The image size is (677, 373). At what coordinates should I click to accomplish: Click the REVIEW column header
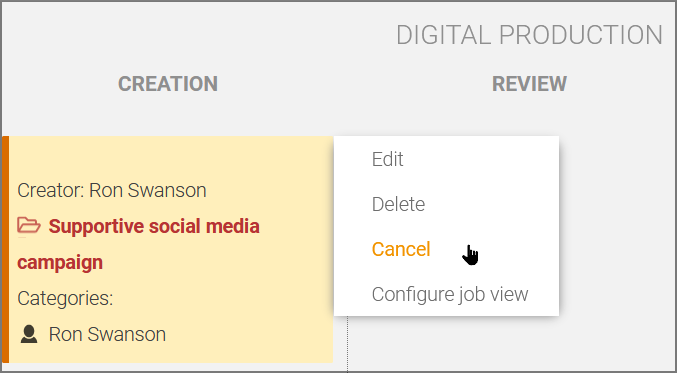coord(529,84)
